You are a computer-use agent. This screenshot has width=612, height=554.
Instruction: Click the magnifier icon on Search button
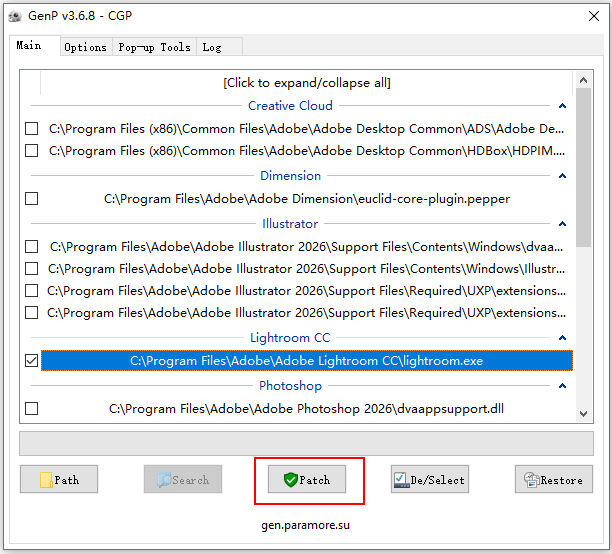coord(164,480)
